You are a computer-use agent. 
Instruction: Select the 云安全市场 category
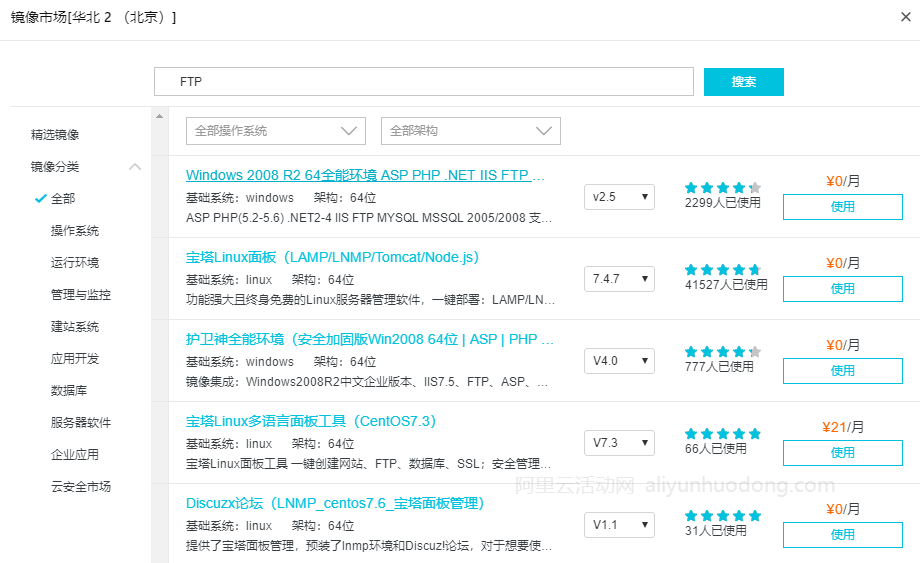(x=81, y=486)
